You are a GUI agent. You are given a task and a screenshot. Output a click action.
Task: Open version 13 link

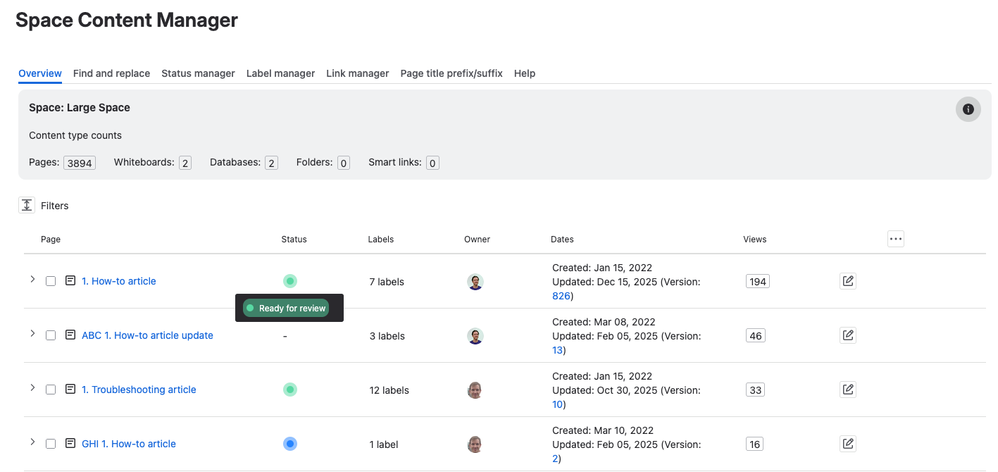point(558,350)
